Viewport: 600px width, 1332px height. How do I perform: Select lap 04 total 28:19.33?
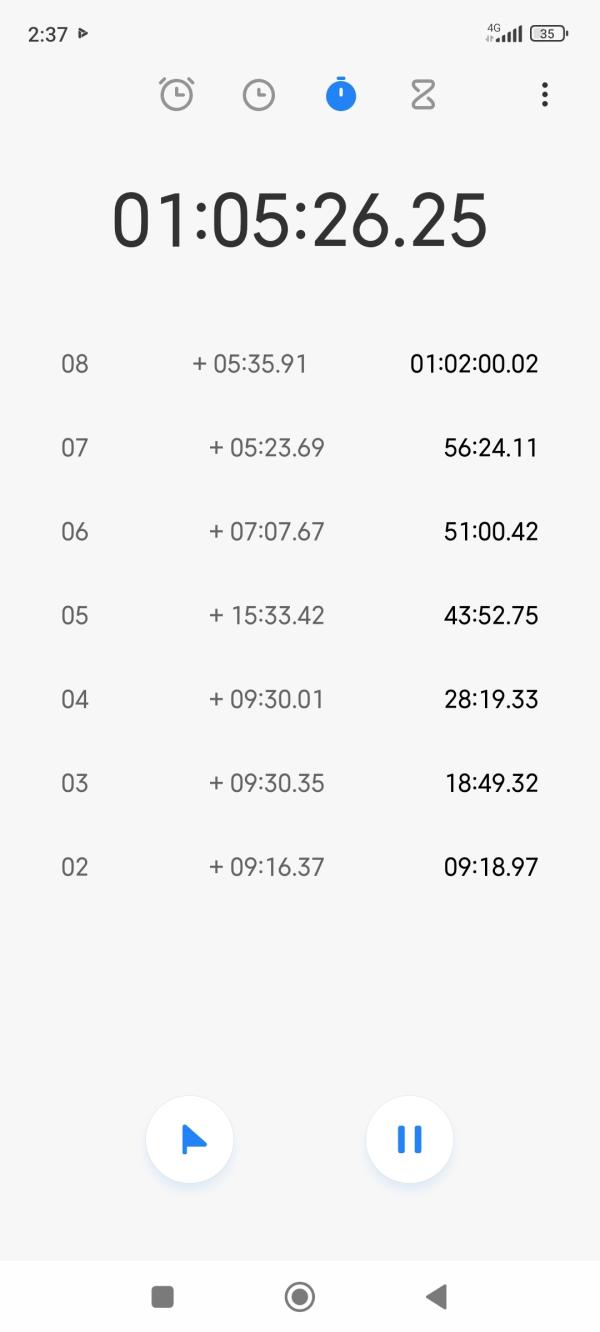coord(491,699)
